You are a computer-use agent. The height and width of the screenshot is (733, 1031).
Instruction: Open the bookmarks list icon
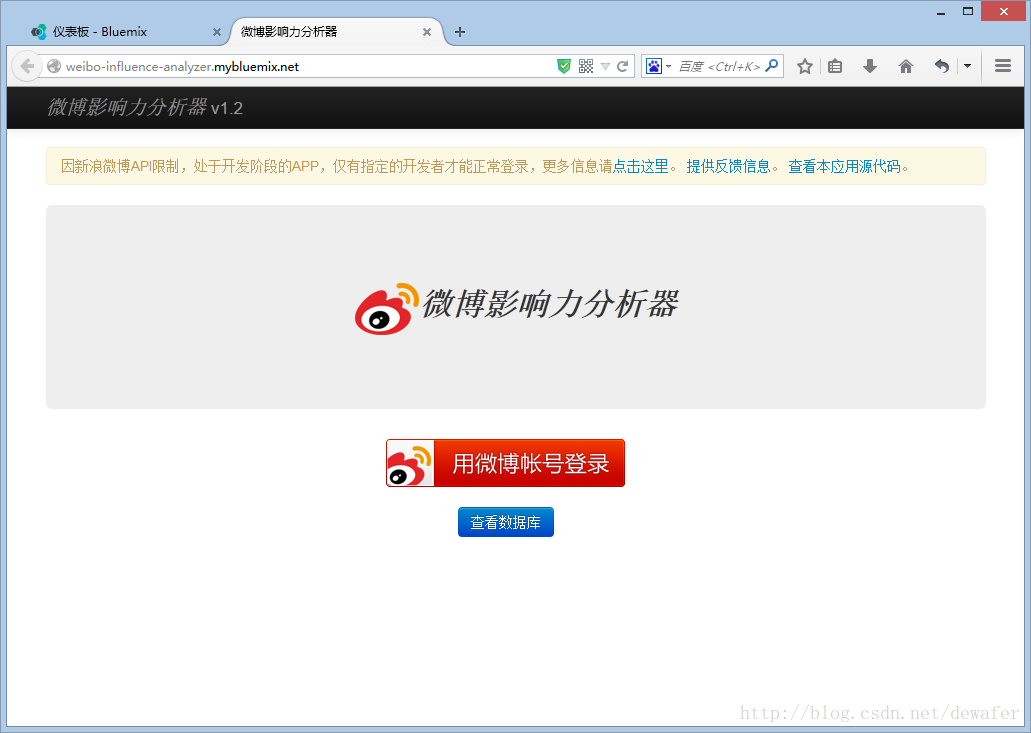(835, 66)
